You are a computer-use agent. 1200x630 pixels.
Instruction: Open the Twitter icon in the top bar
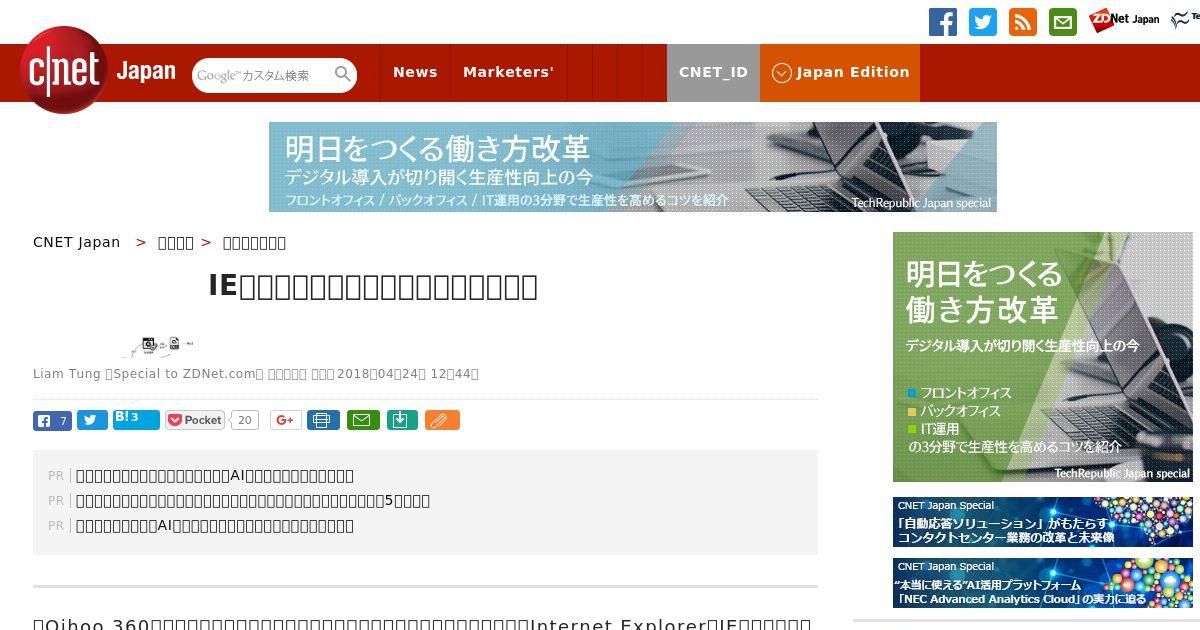[983, 22]
